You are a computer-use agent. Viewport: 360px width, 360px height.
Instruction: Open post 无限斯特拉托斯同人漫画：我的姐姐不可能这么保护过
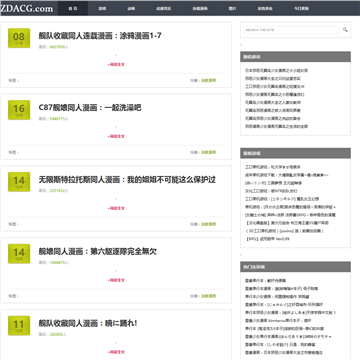coord(127,180)
